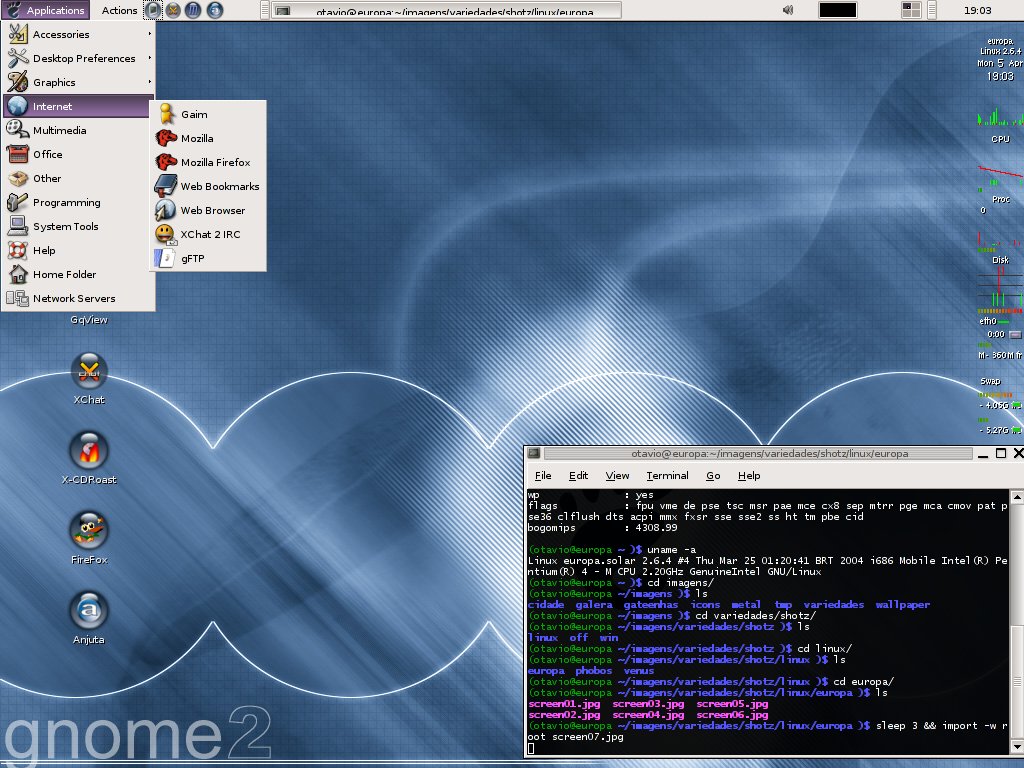The height and width of the screenshot is (768, 1024).
Task: Open the System Tools category
Action: 78,226
